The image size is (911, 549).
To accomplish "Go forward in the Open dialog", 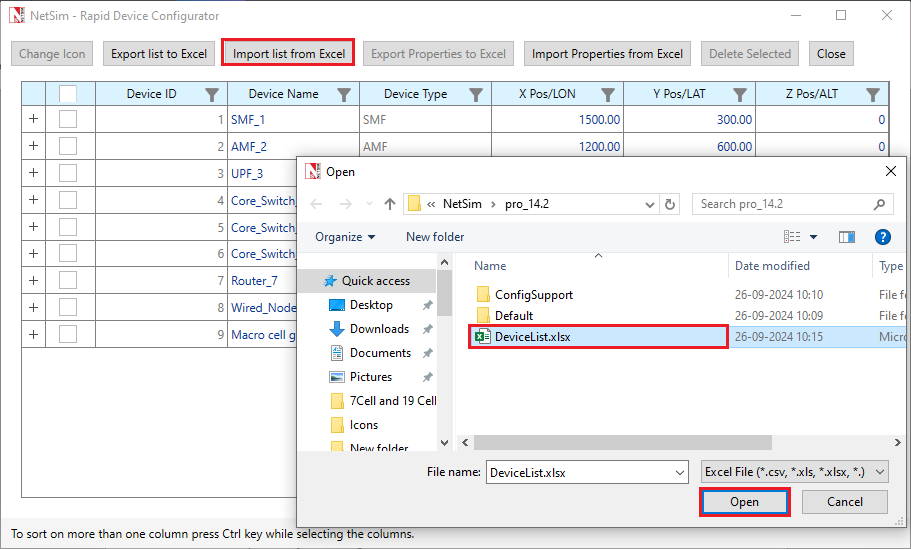I will (x=345, y=204).
